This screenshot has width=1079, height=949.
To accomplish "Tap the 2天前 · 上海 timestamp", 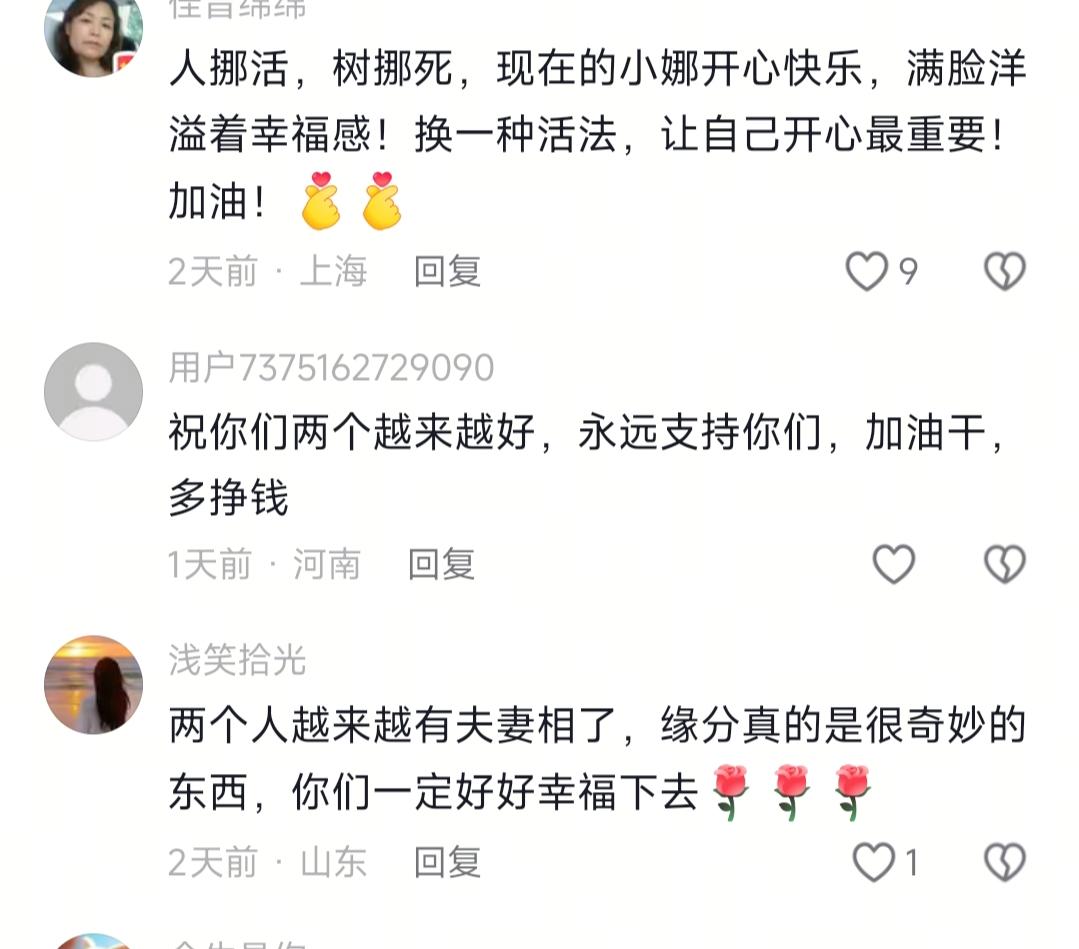I will [x=268, y=270].
